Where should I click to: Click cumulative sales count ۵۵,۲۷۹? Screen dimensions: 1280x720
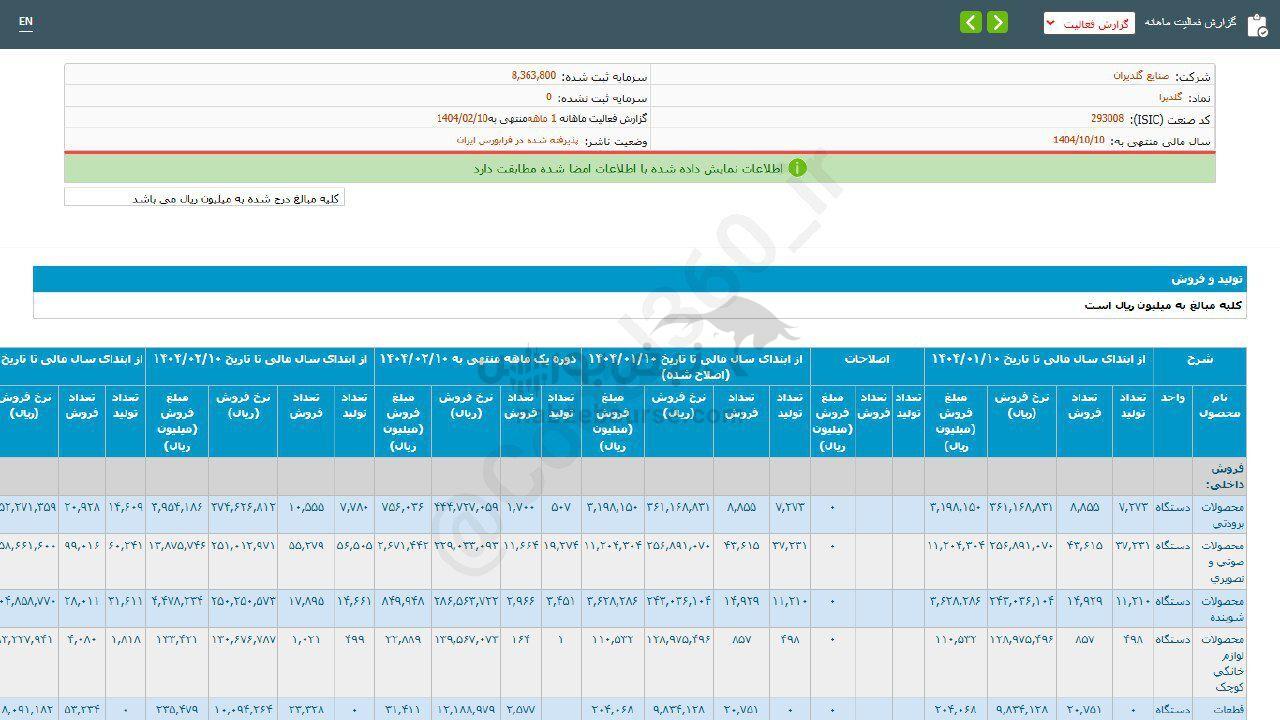[306, 545]
